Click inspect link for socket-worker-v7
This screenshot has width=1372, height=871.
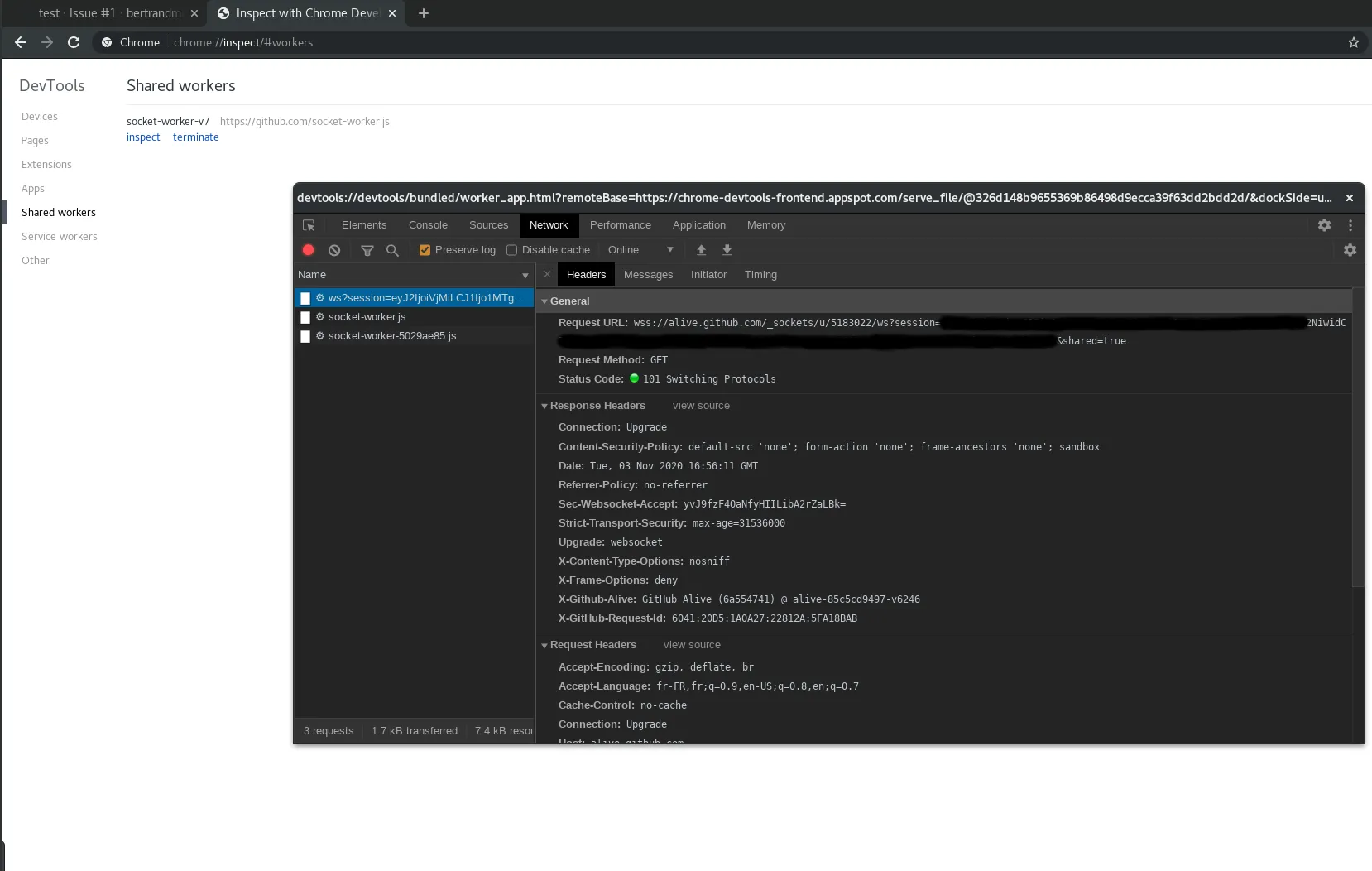point(143,137)
